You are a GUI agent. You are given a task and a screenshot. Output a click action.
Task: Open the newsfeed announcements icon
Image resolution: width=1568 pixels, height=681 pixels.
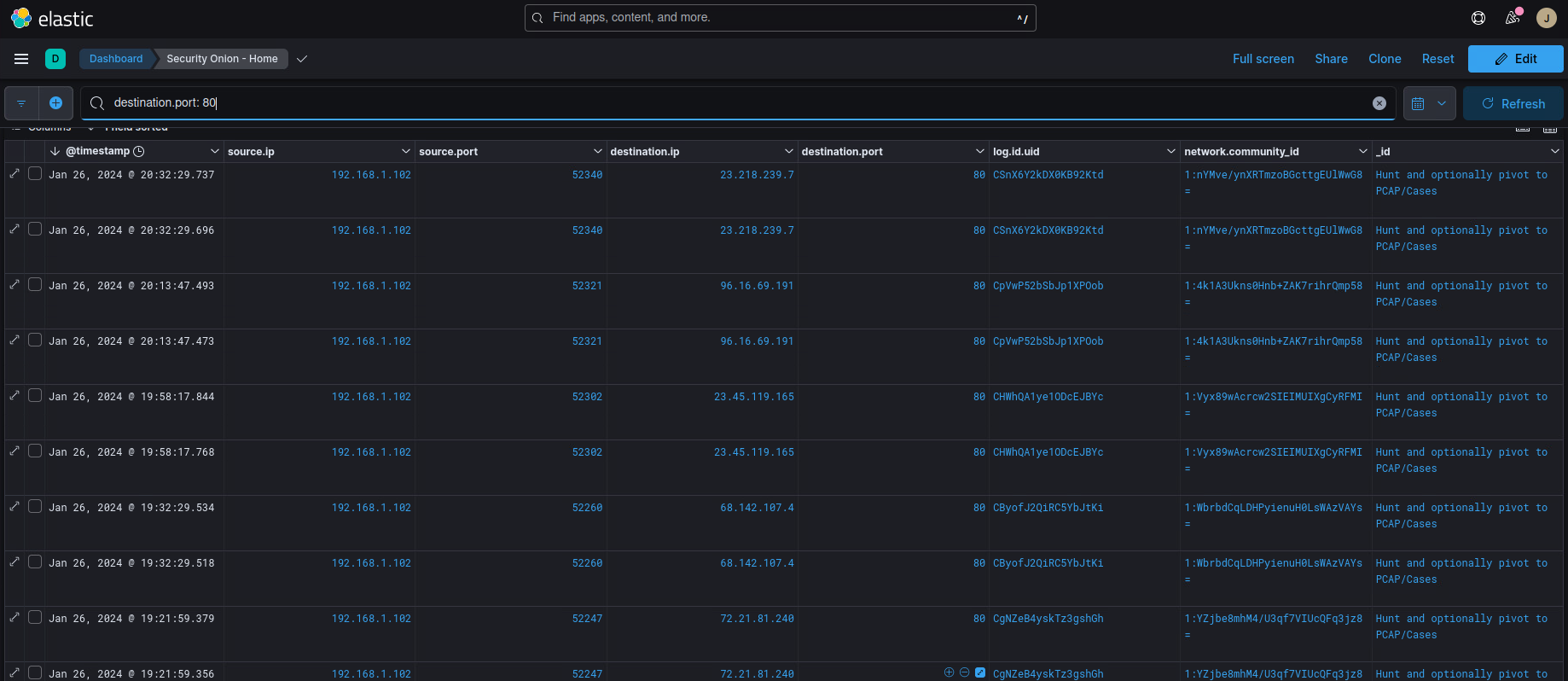[x=1513, y=18]
